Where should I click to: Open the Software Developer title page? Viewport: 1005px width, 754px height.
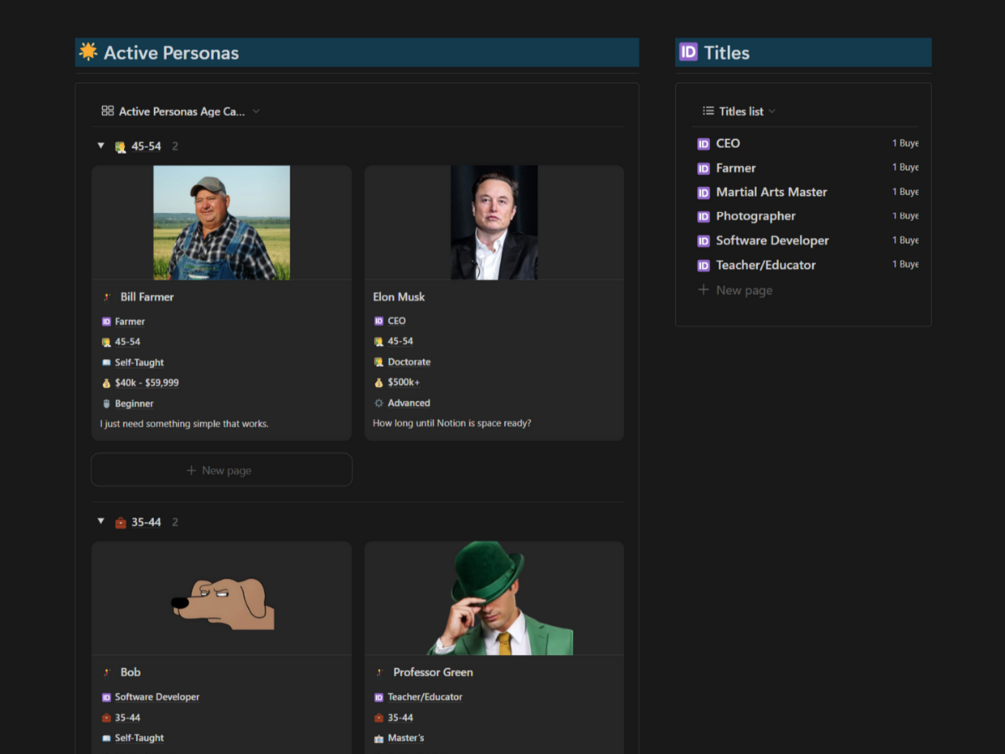pyautogui.click(x=772, y=240)
